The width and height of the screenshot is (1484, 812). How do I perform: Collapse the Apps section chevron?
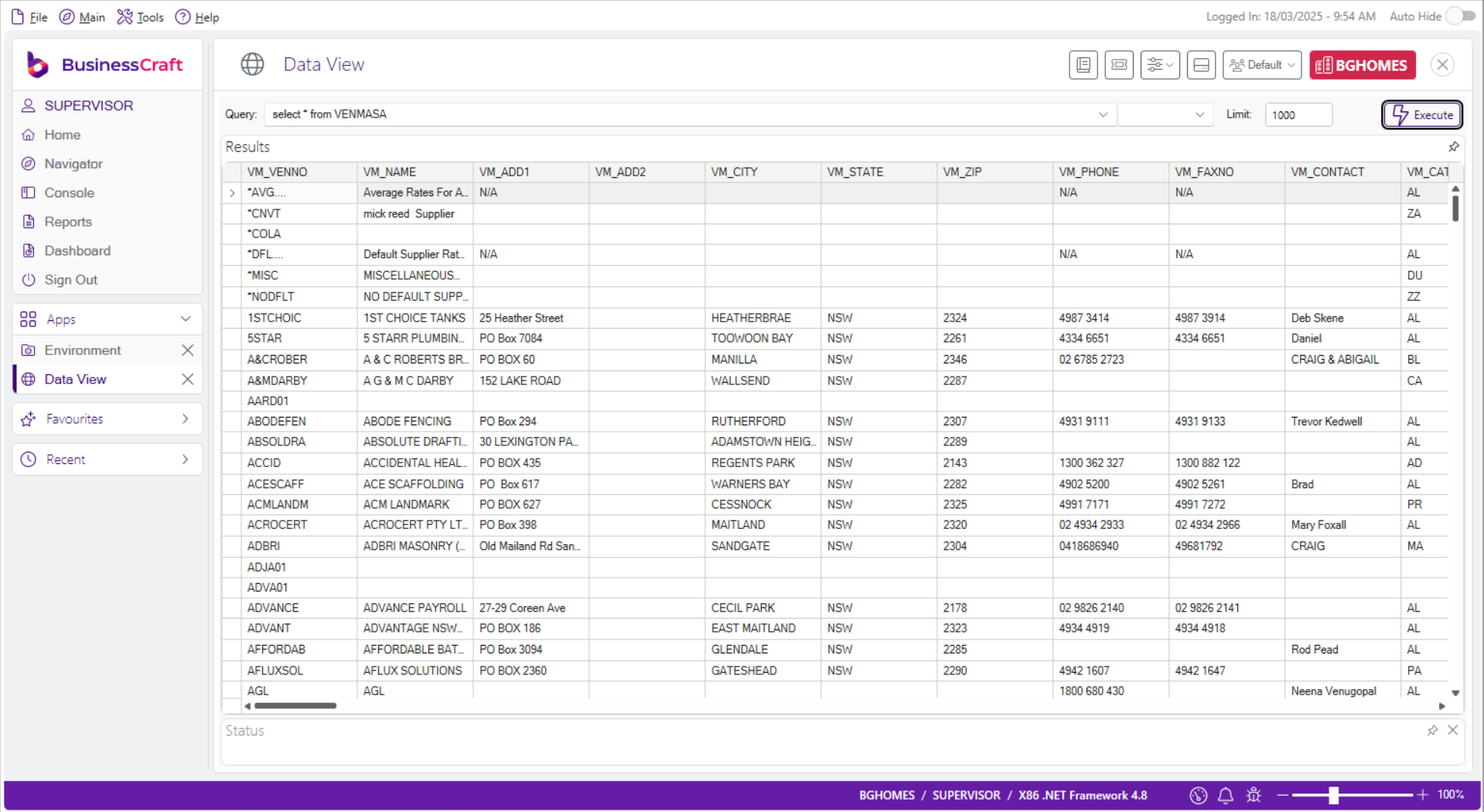(186, 319)
